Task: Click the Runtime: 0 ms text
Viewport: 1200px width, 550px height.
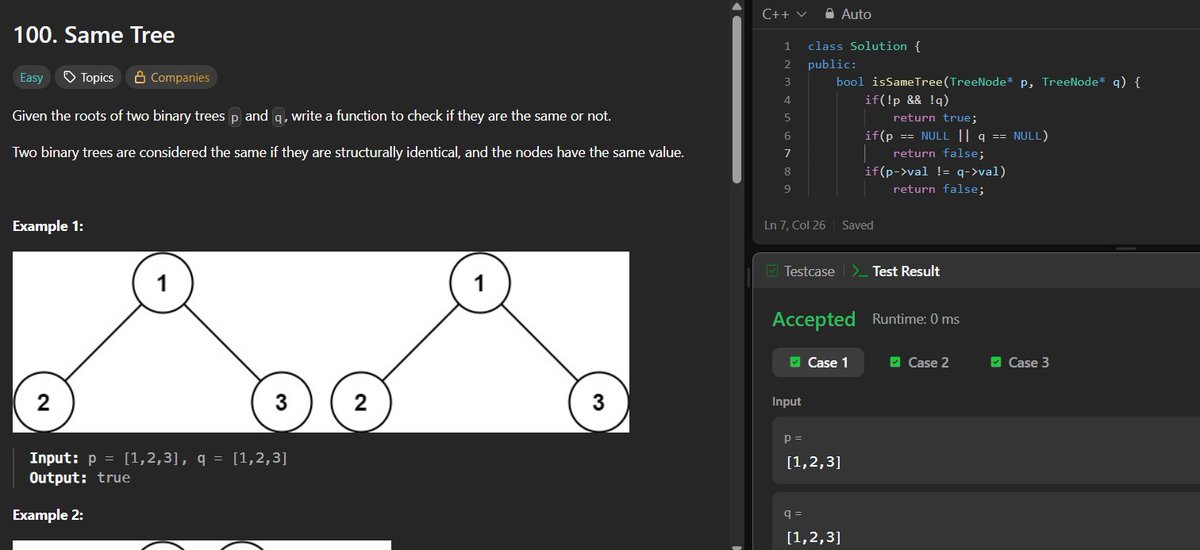Action: pos(915,319)
